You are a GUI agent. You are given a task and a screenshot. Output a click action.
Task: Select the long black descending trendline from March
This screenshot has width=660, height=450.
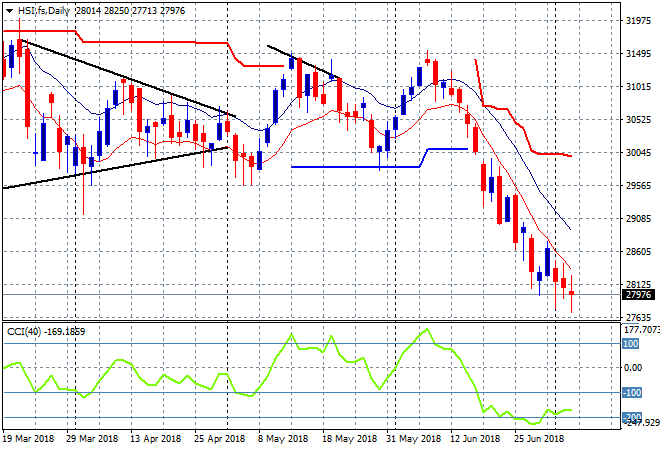pyautogui.click(x=126, y=77)
